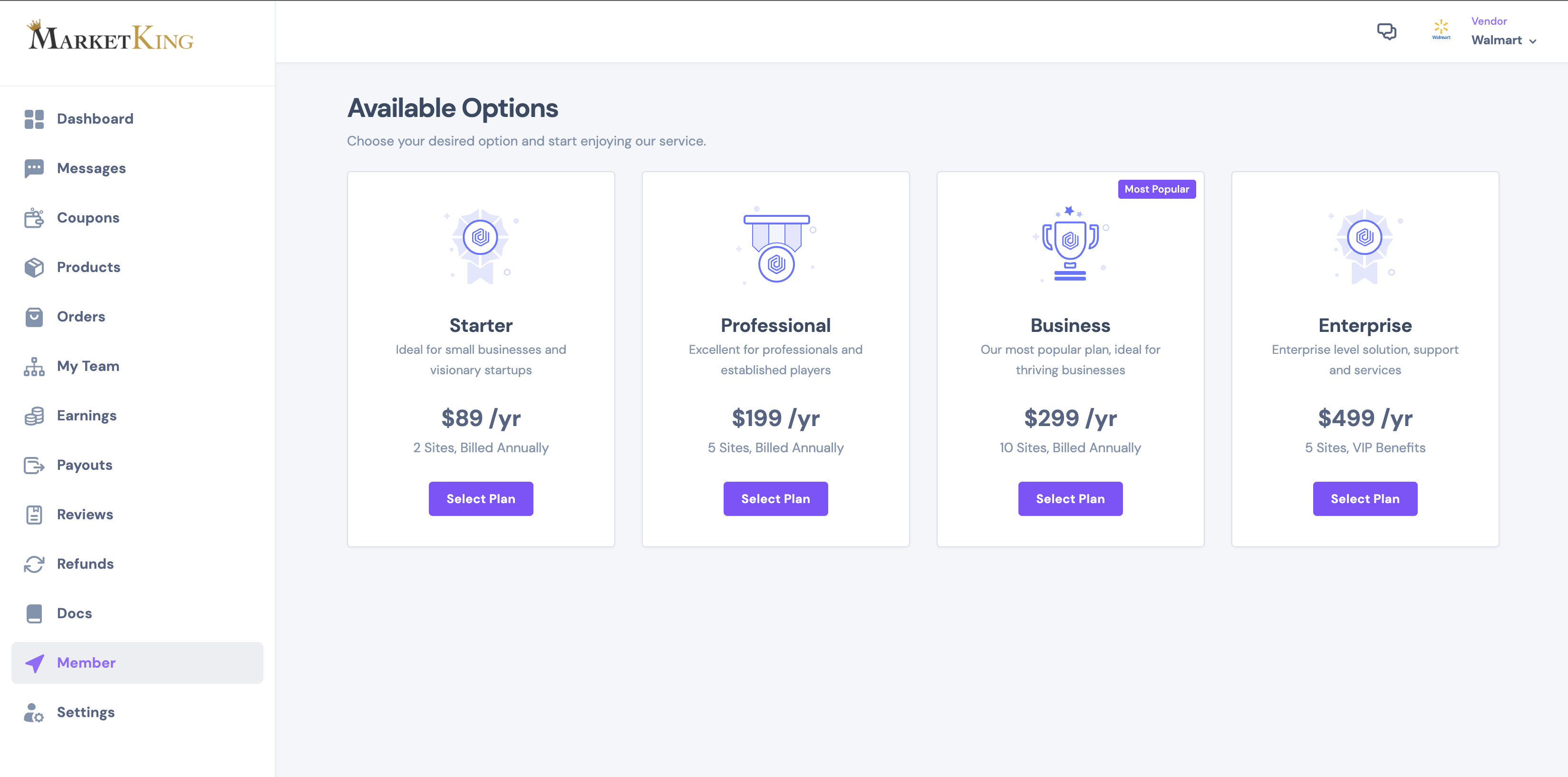Open the My Team section
The image size is (1568, 777).
[88, 365]
